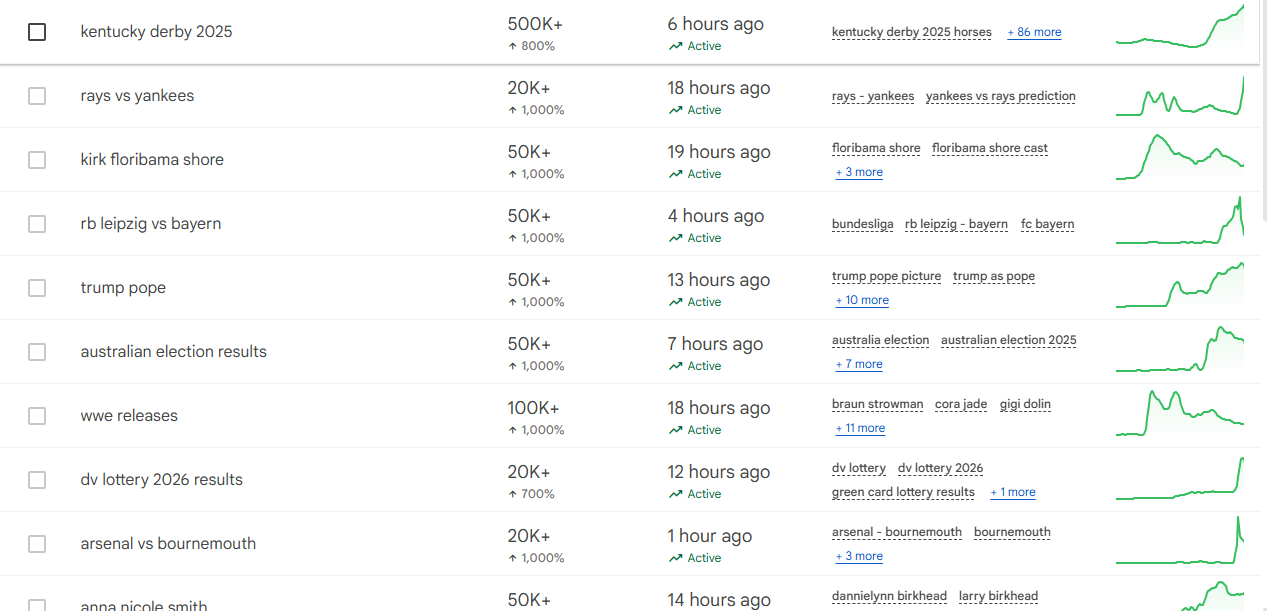Select the kentucky derby 2025 checkbox
Screen dimensions: 1267x611
point(37,32)
